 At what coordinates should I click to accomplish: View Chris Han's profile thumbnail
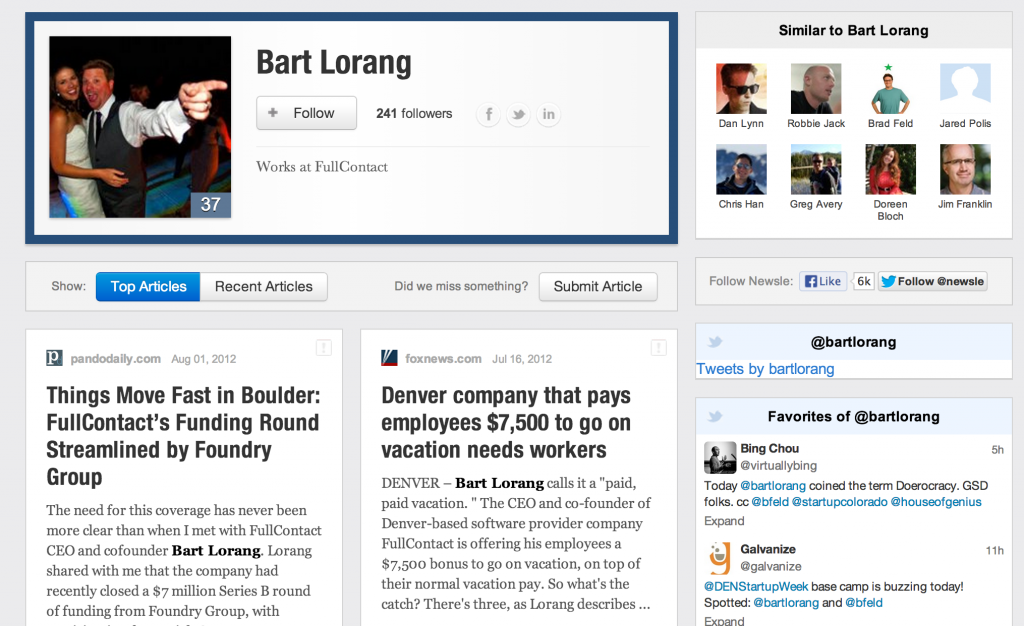tap(741, 170)
